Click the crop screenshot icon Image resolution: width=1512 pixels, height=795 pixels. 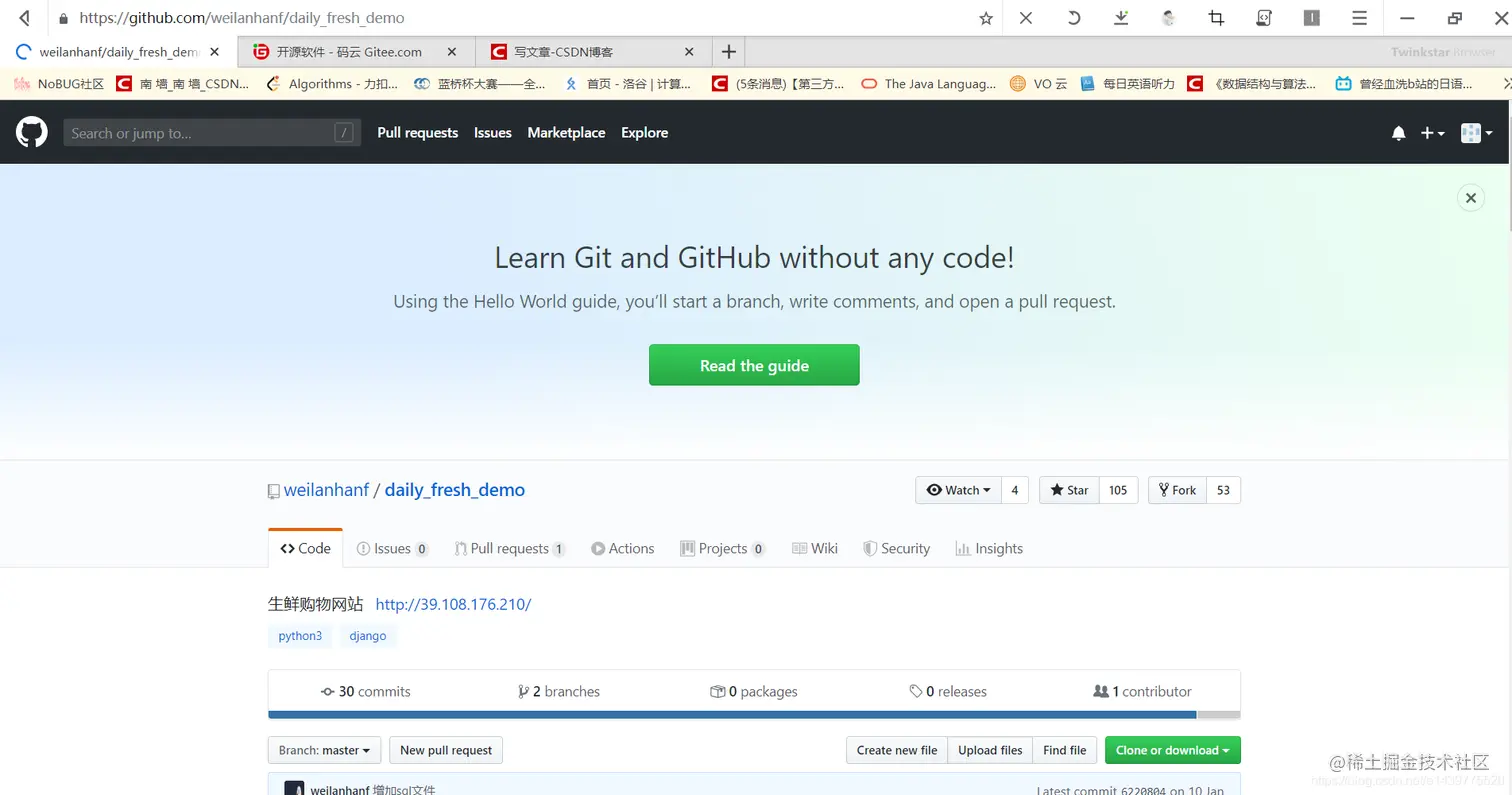coord(1216,18)
